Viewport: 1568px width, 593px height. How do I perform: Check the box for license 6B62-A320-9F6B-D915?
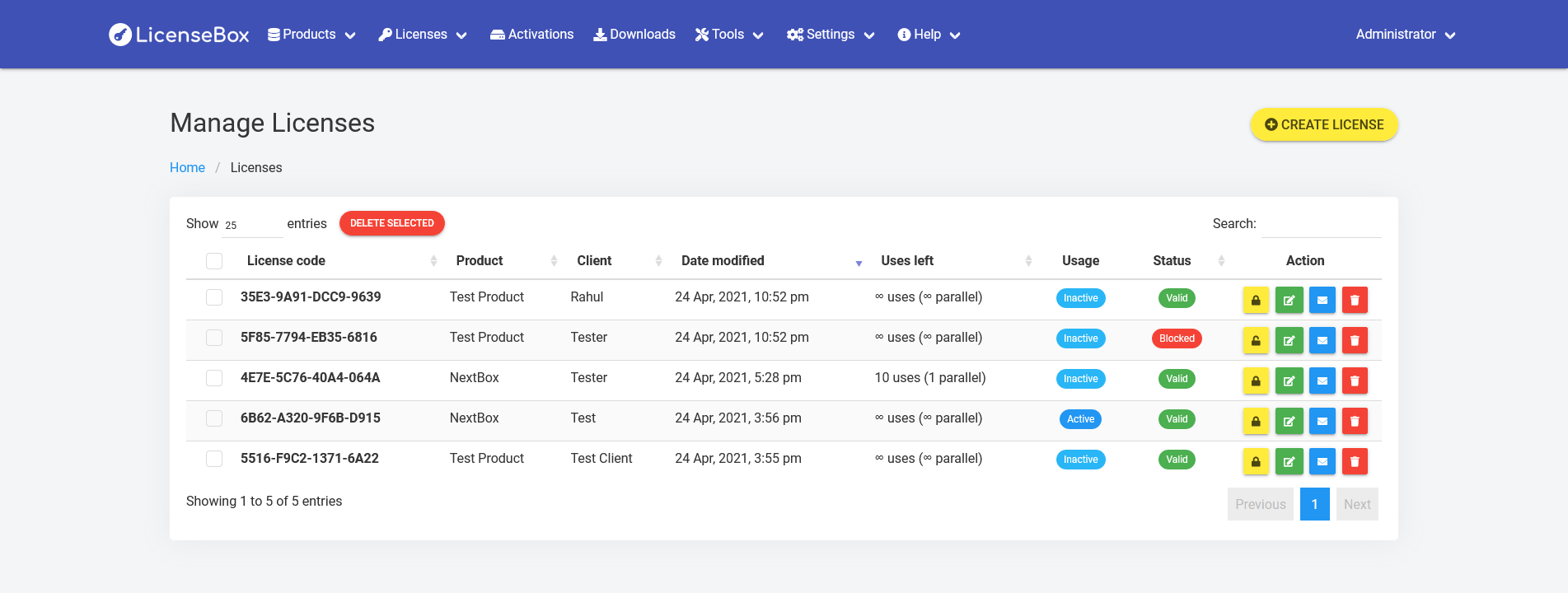tap(214, 418)
